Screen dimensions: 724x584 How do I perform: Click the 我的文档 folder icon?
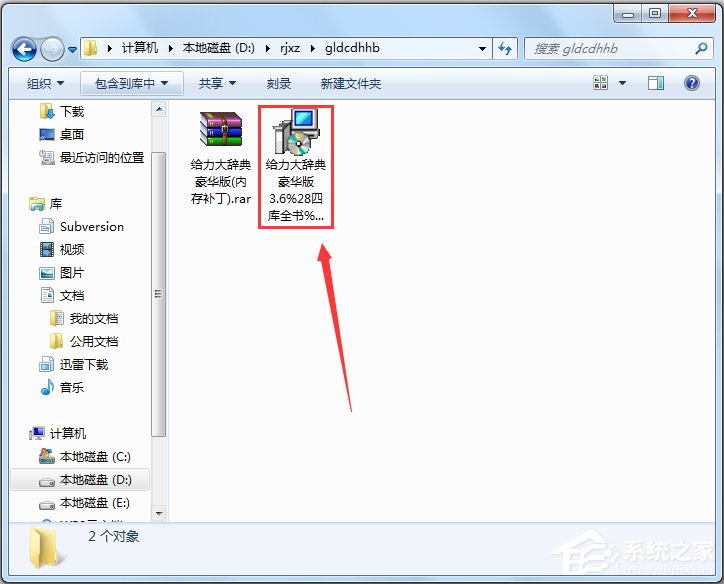56,319
